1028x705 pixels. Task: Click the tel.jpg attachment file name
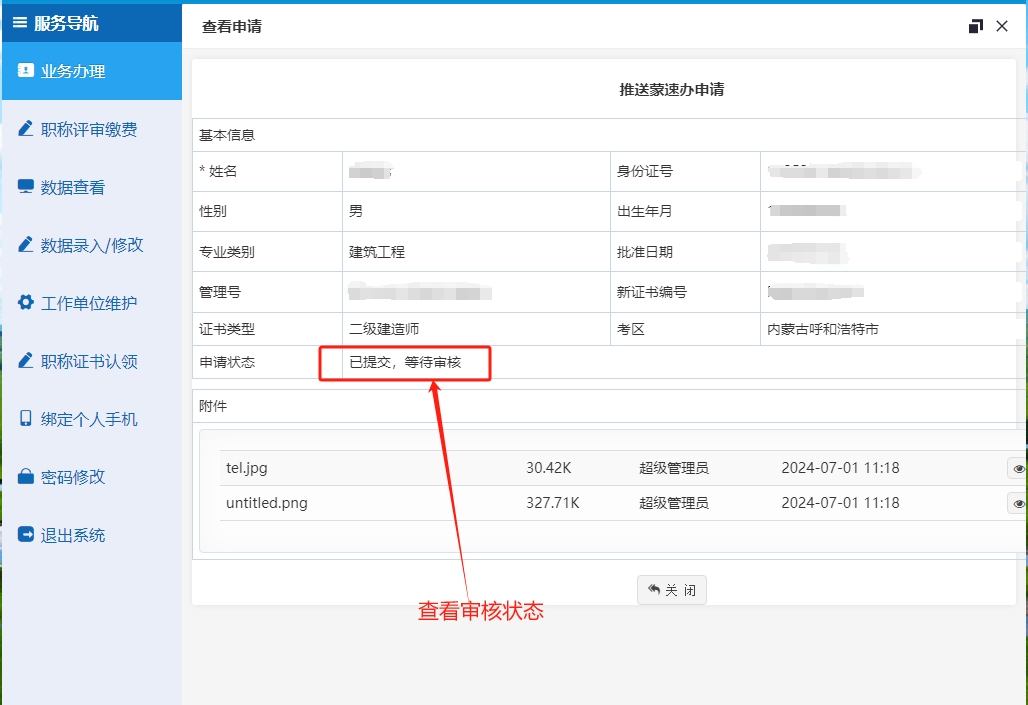tap(247, 468)
